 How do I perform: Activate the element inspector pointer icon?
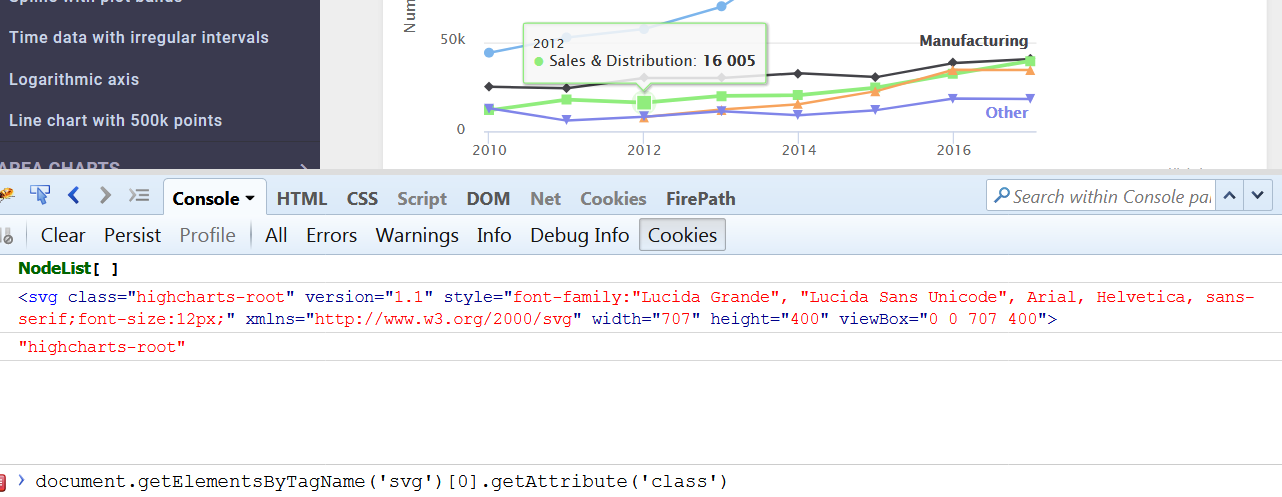coord(40,195)
